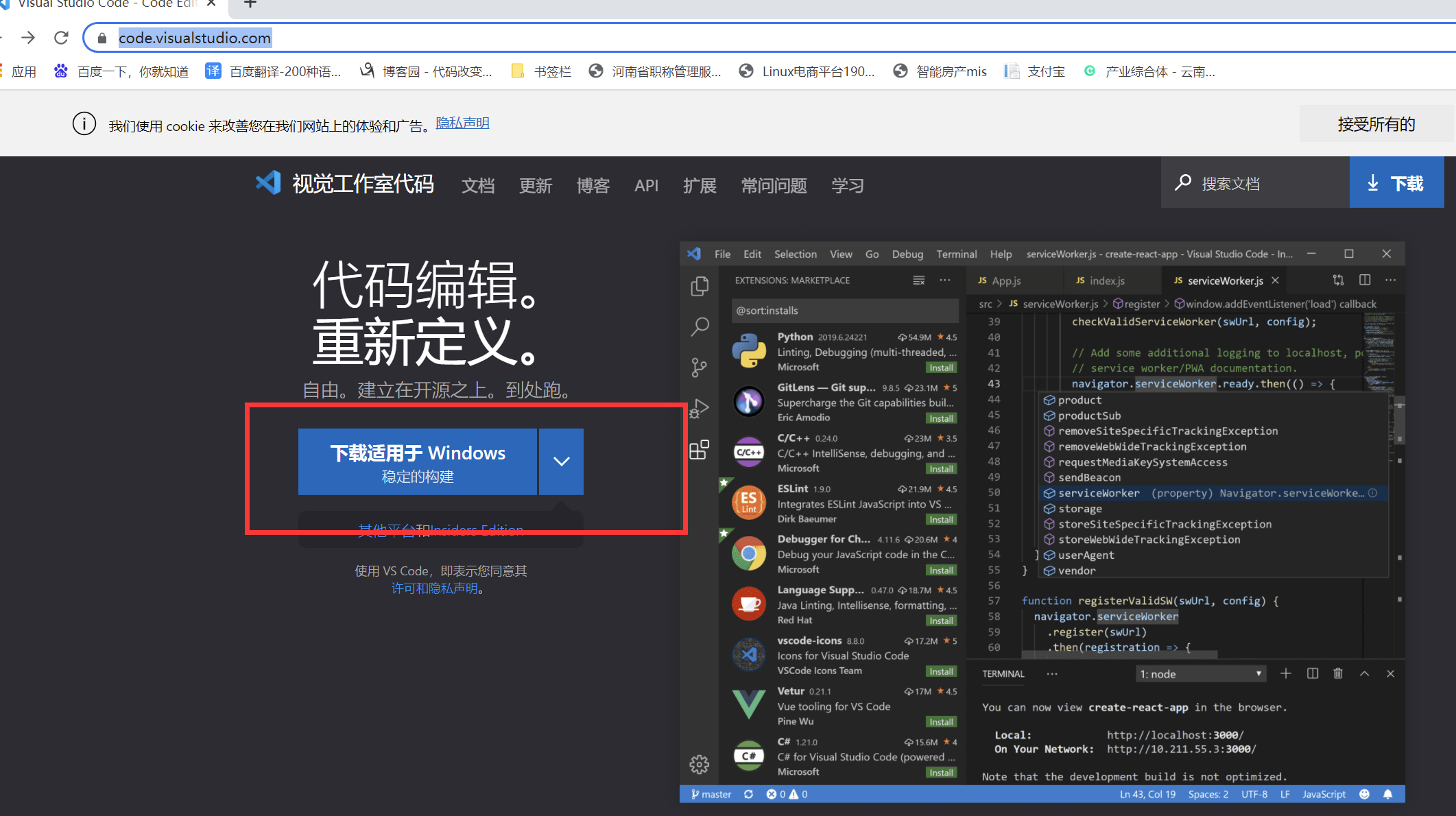Open new browser tab with plus icon

(x=250, y=4)
